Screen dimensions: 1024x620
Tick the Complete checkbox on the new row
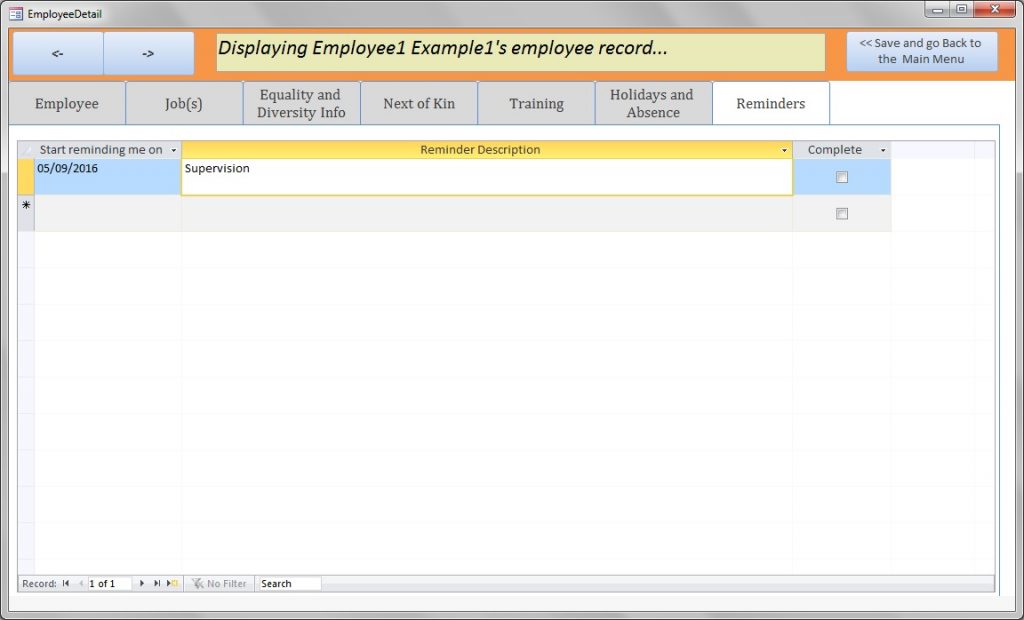pyautogui.click(x=841, y=213)
